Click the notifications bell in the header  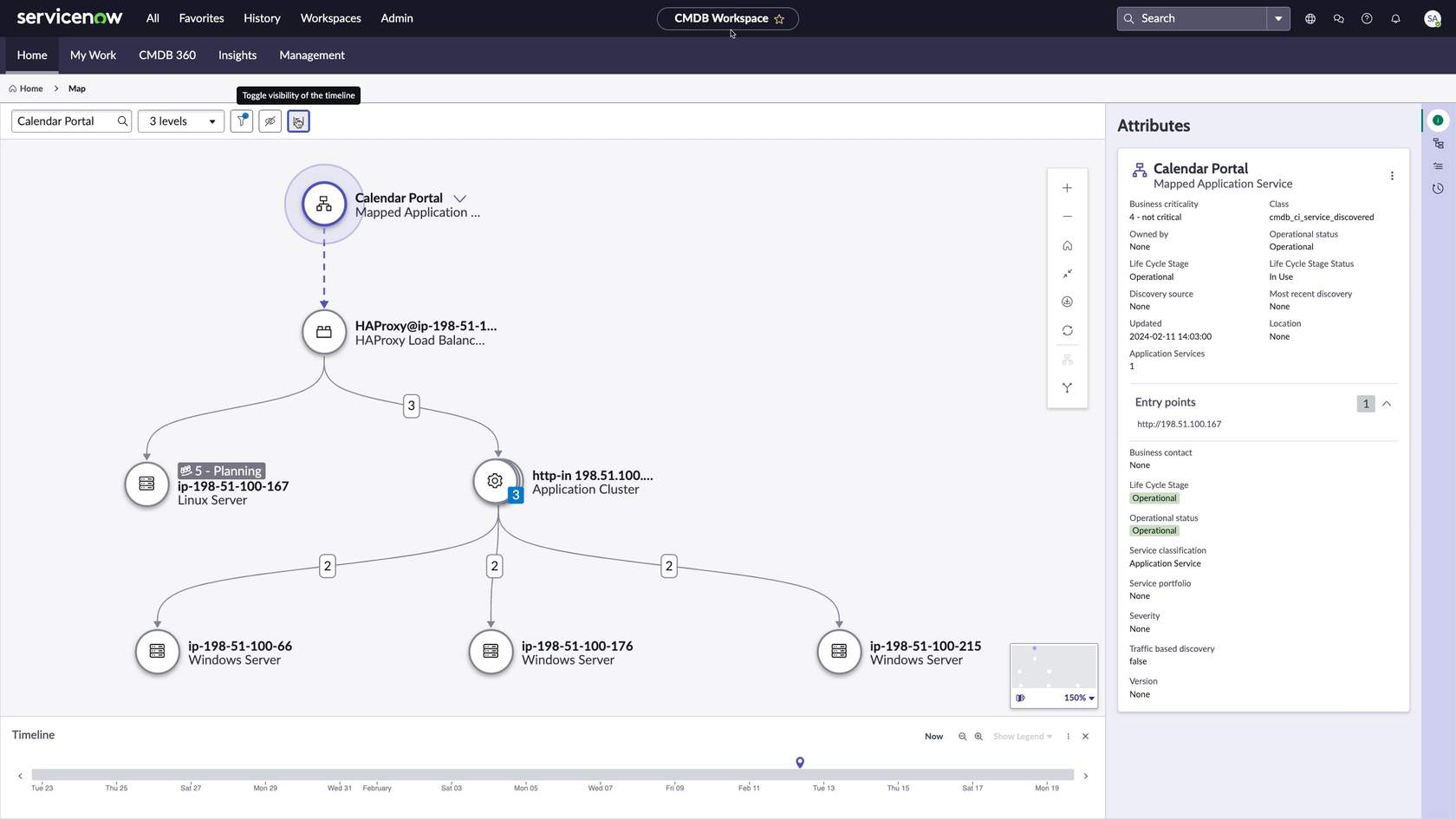pyautogui.click(x=1395, y=17)
